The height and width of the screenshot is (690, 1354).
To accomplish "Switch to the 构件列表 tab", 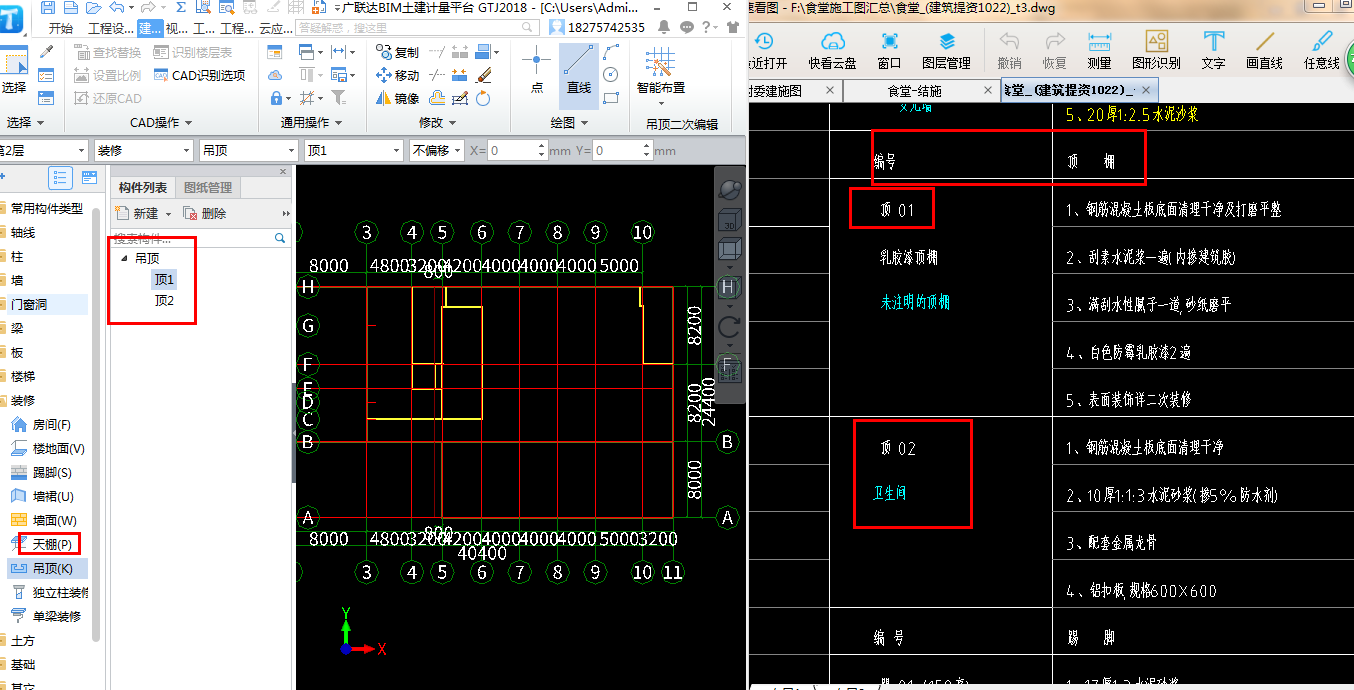I will 143,187.
